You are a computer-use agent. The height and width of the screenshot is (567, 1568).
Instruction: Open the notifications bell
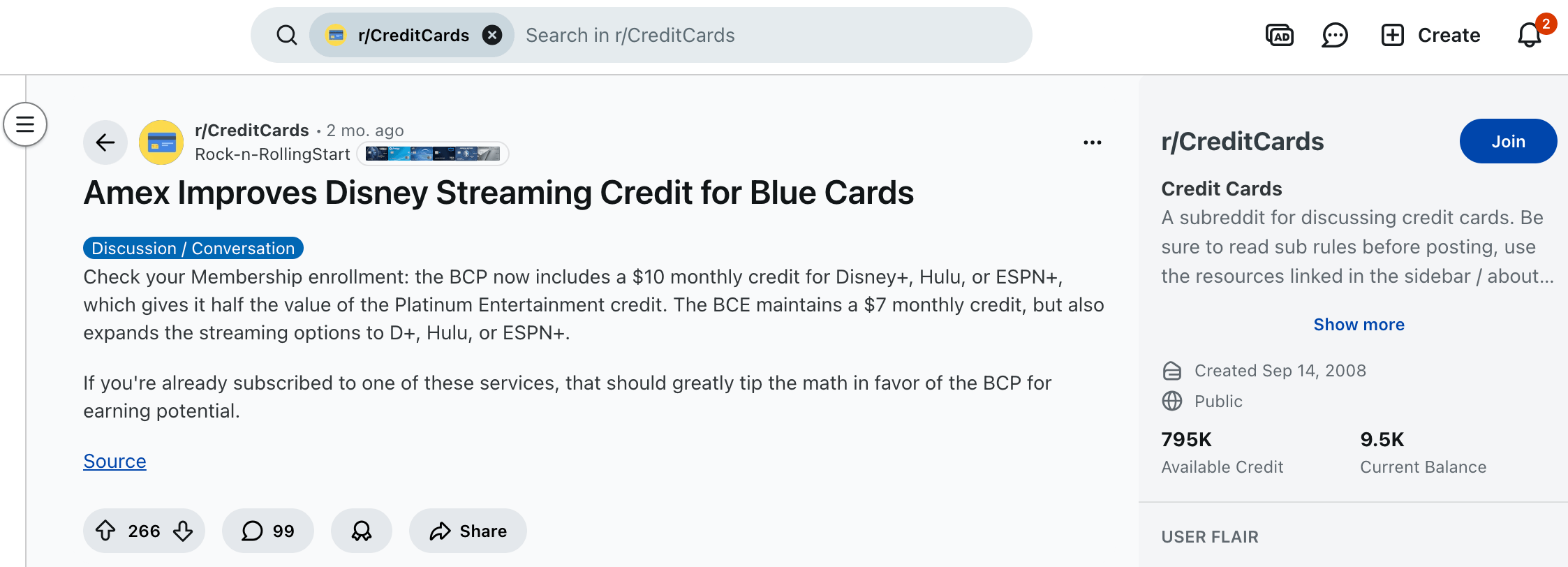pos(1529,35)
